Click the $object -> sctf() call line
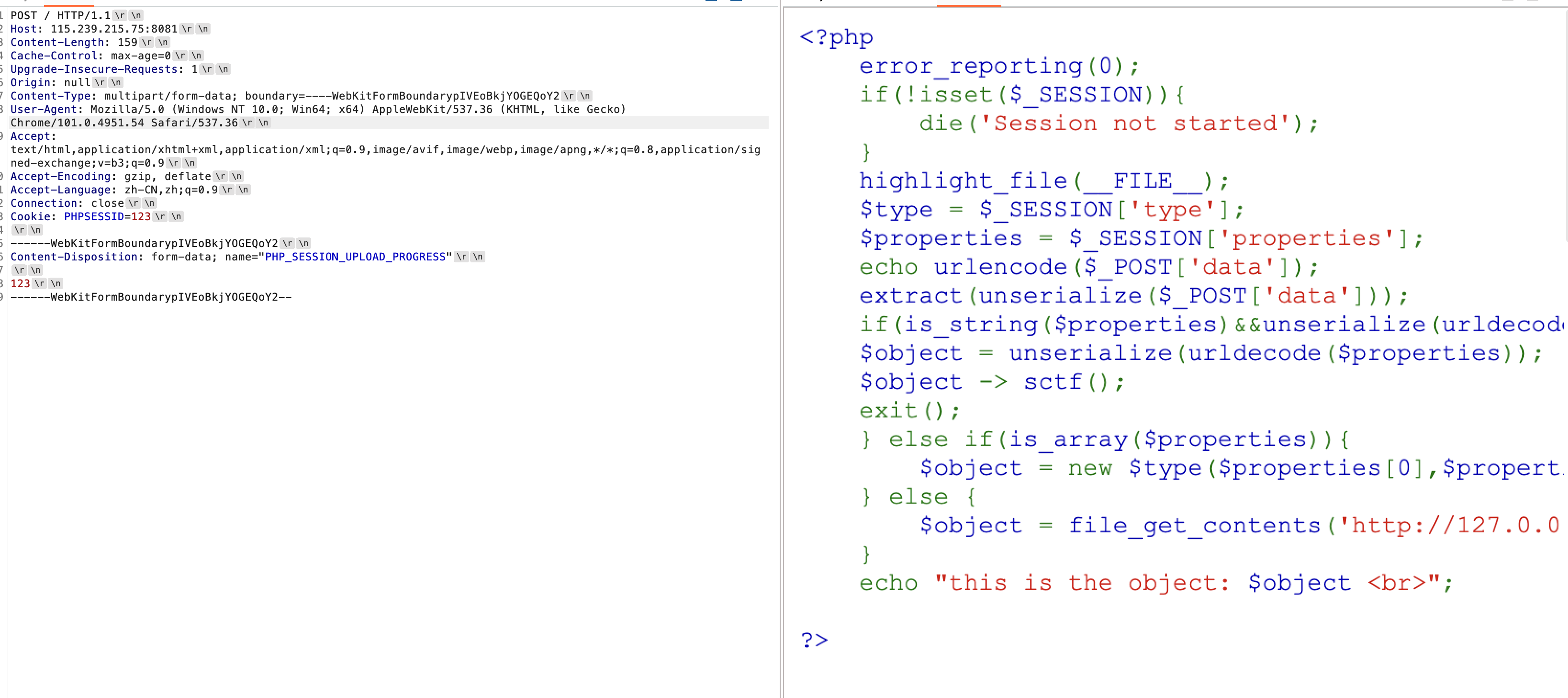The height and width of the screenshot is (698, 1568). pyautogui.click(x=992, y=382)
